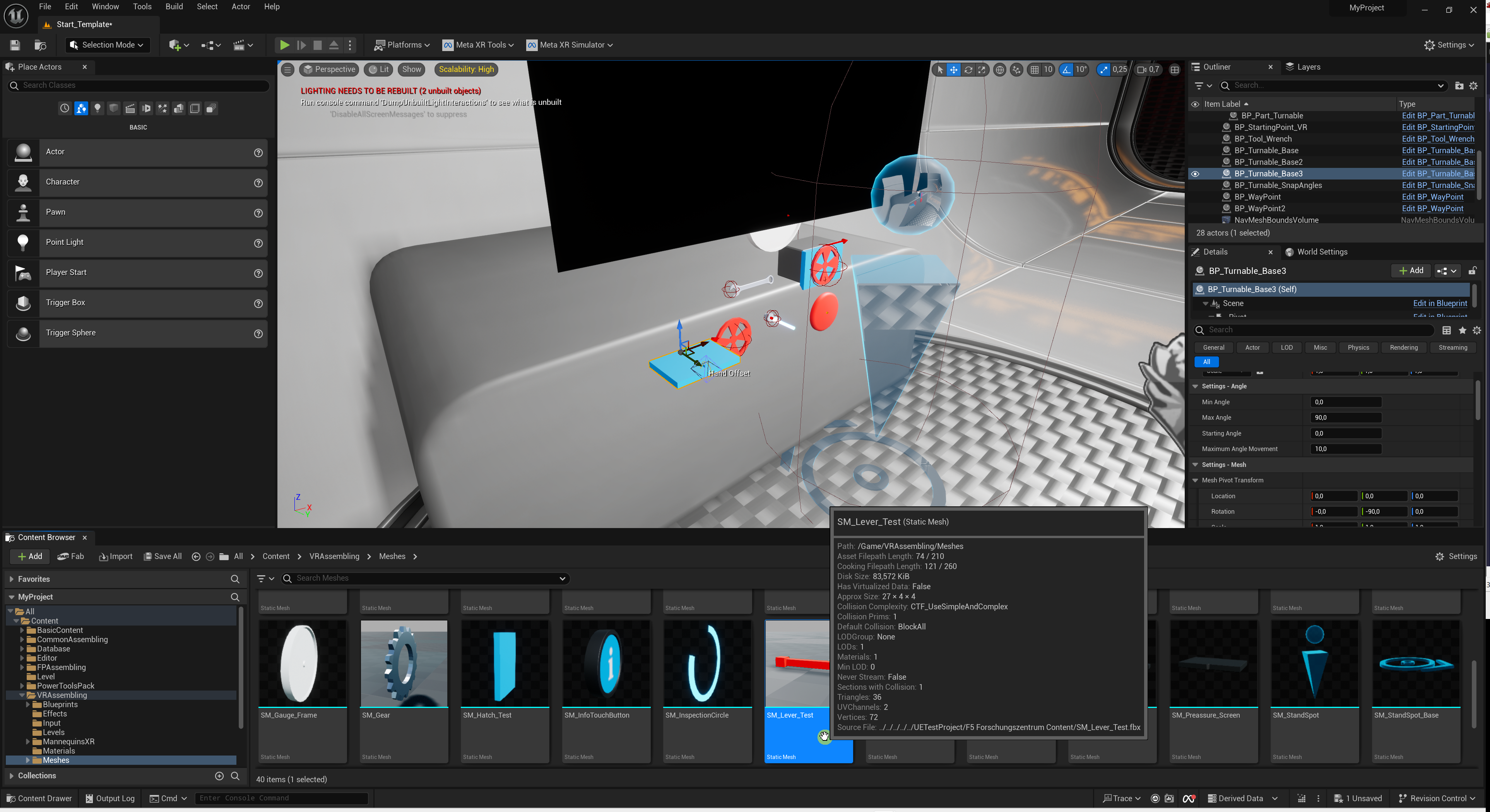The image size is (1490, 812).
Task: Toggle the grid snapping button
Action: click(x=1035, y=69)
